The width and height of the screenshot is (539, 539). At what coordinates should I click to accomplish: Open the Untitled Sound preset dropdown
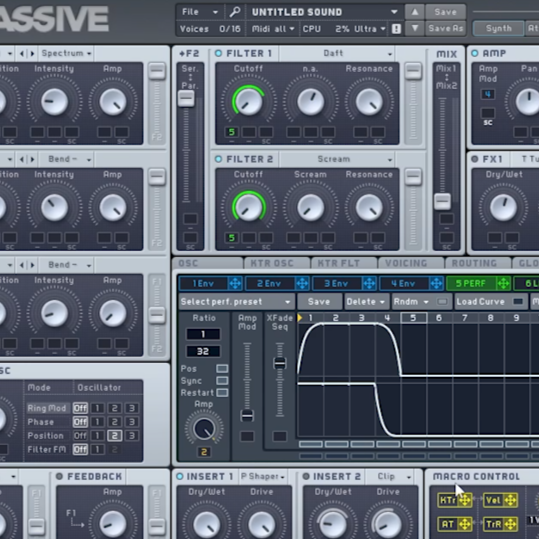(324, 12)
